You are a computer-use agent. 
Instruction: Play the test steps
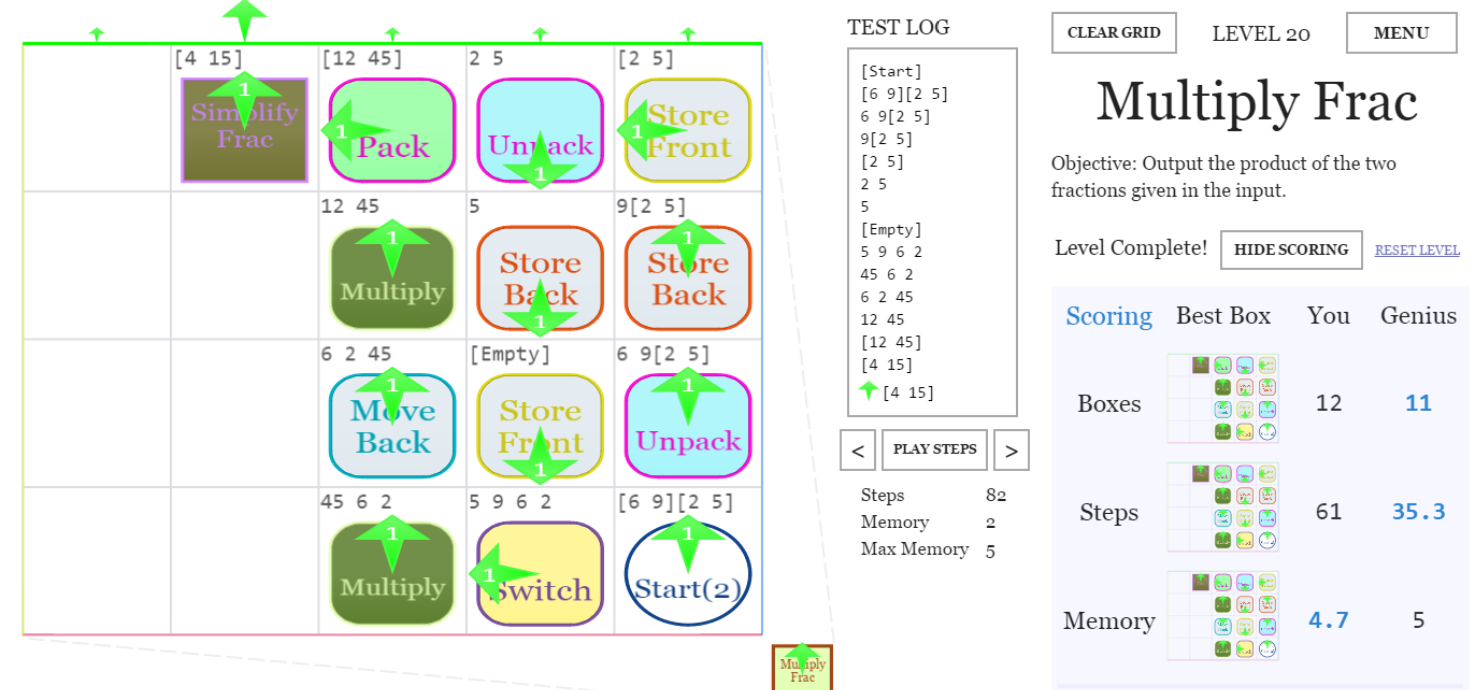tap(935, 449)
